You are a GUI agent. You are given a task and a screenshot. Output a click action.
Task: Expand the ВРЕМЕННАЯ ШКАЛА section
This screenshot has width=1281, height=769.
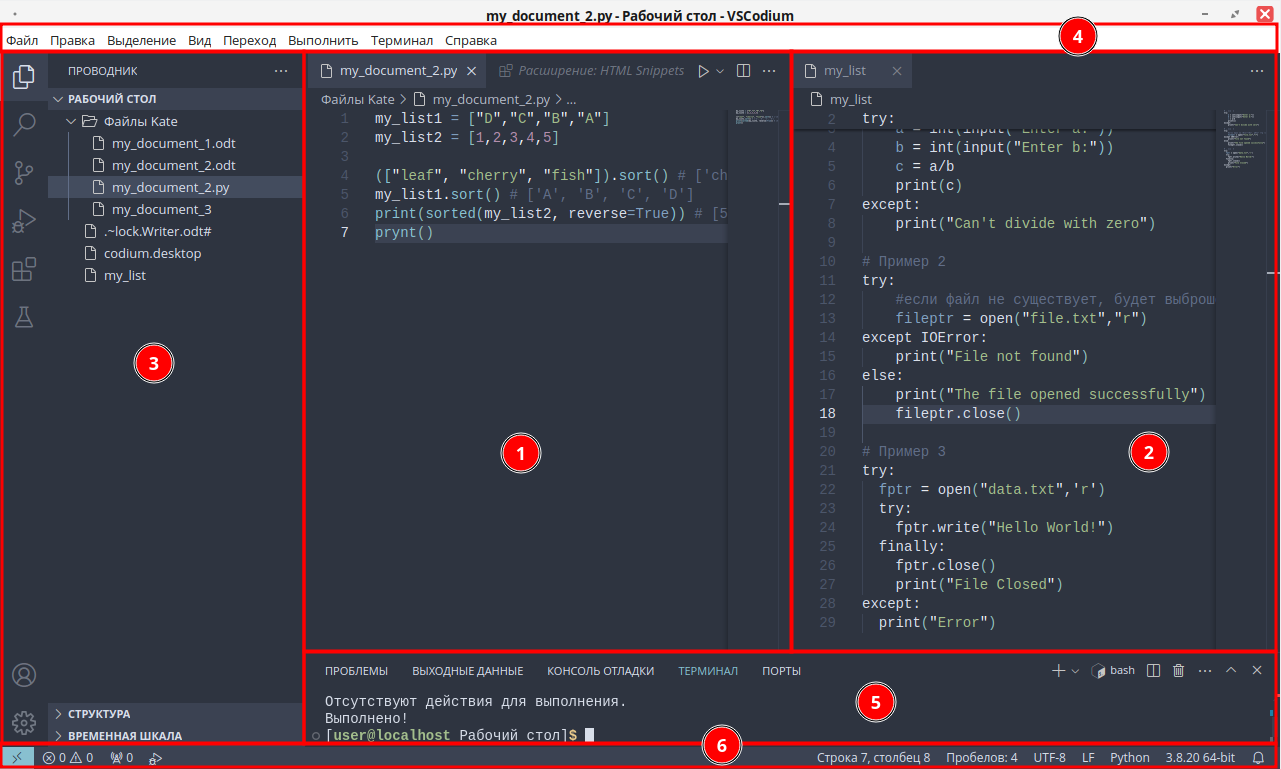coord(124,735)
